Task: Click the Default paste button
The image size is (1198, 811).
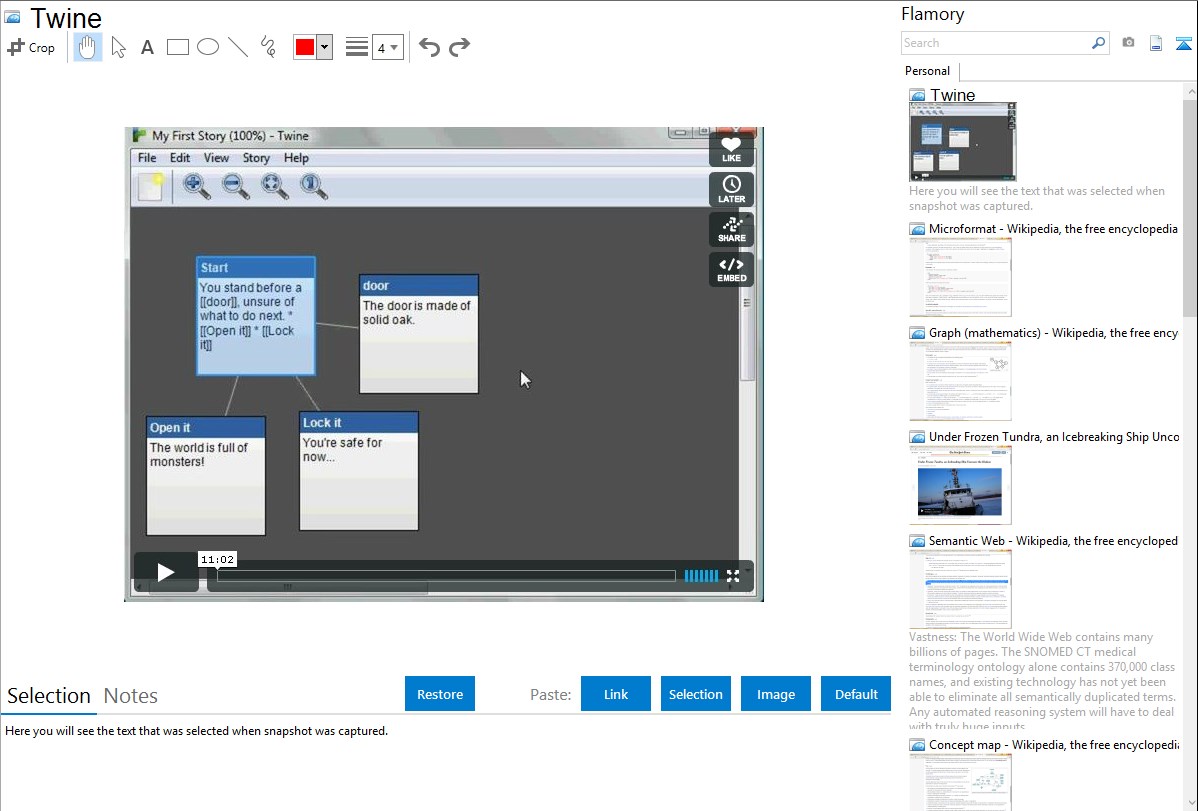Action: point(856,694)
